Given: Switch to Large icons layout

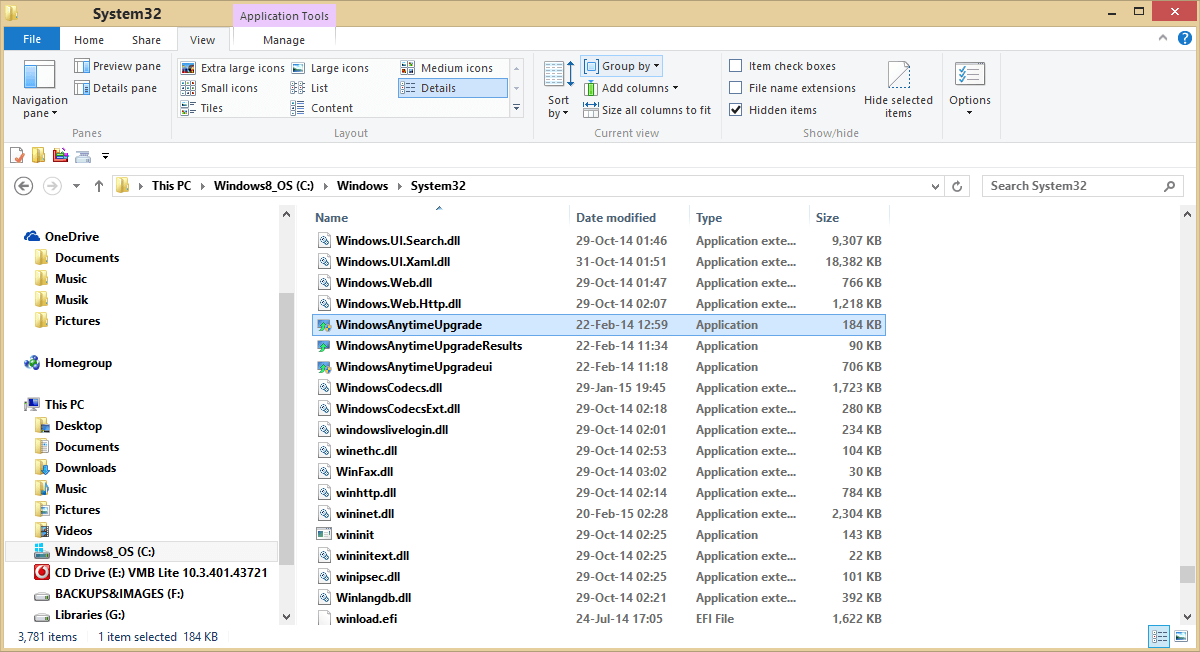Looking at the screenshot, I should tap(330, 68).
